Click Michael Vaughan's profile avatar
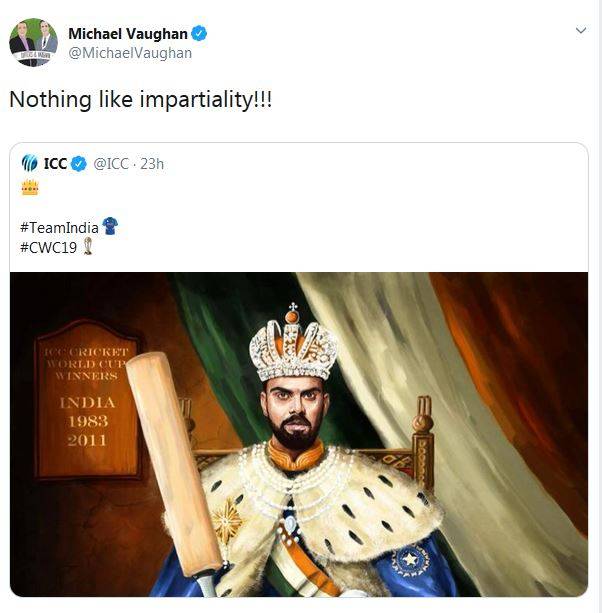 tap(33, 42)
